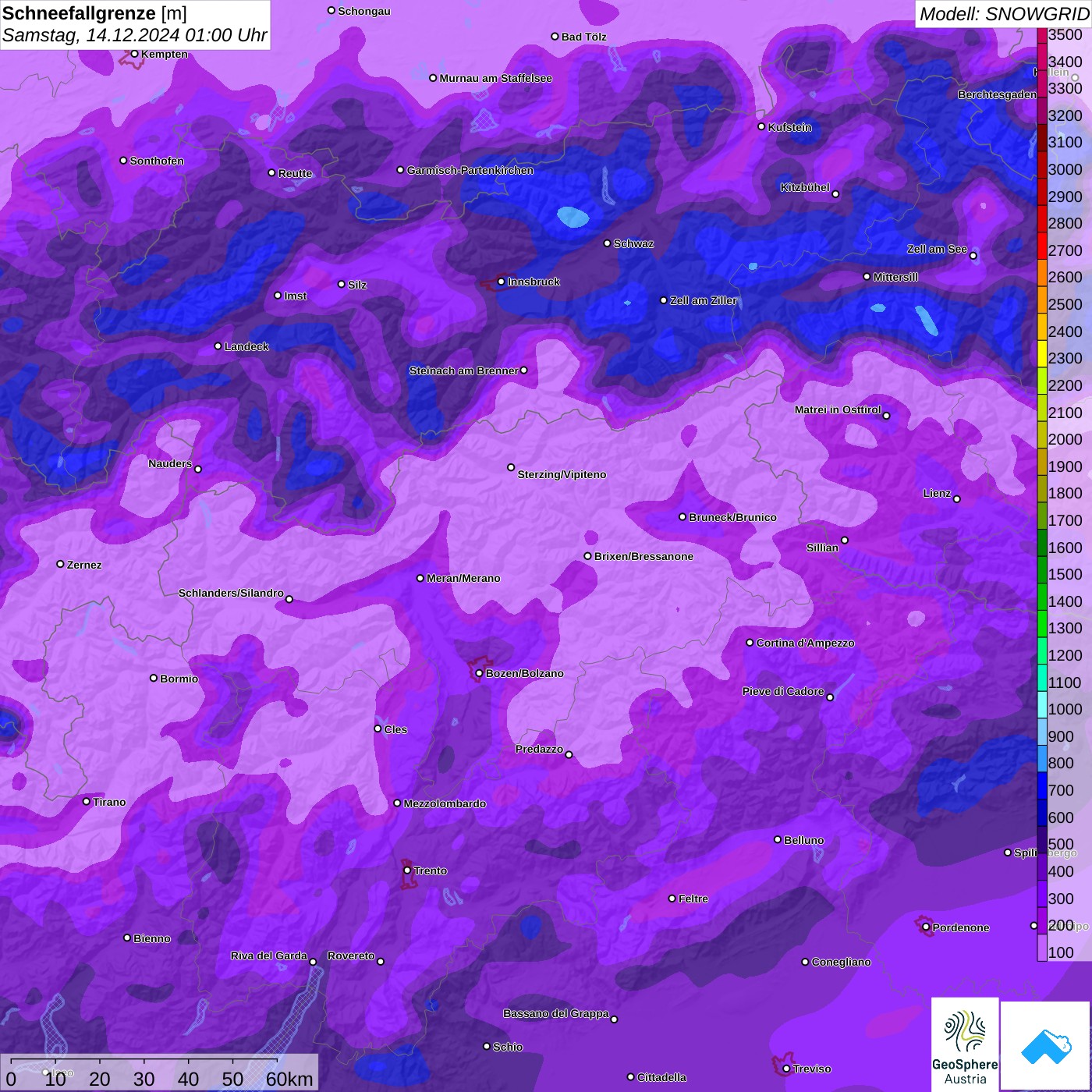Click the "Meran/Merano" label

click(463, 578)
